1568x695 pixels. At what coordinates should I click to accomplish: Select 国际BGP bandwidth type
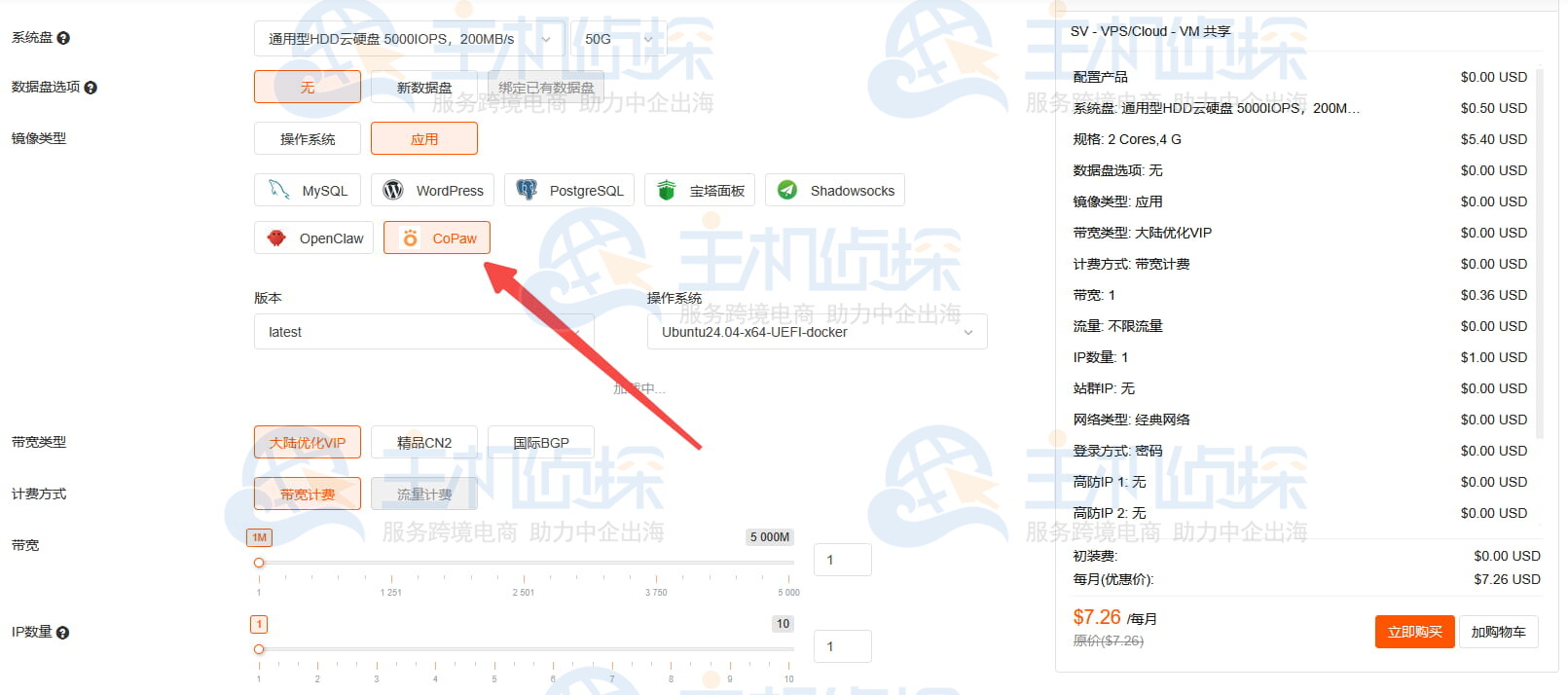(x=541, y=442)
